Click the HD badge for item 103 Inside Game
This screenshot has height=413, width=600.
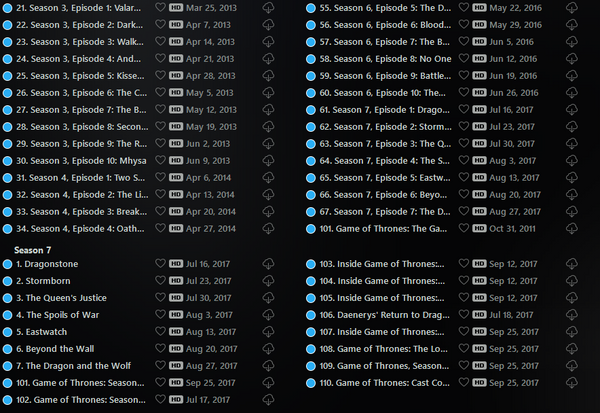479,263
